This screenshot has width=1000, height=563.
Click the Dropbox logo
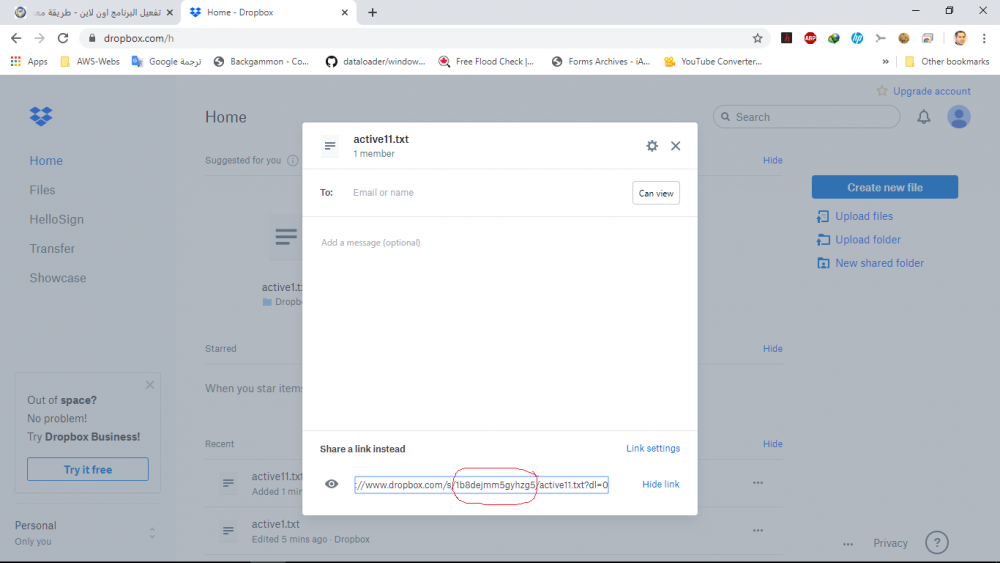pyautogui.click(x=41, y=116)
